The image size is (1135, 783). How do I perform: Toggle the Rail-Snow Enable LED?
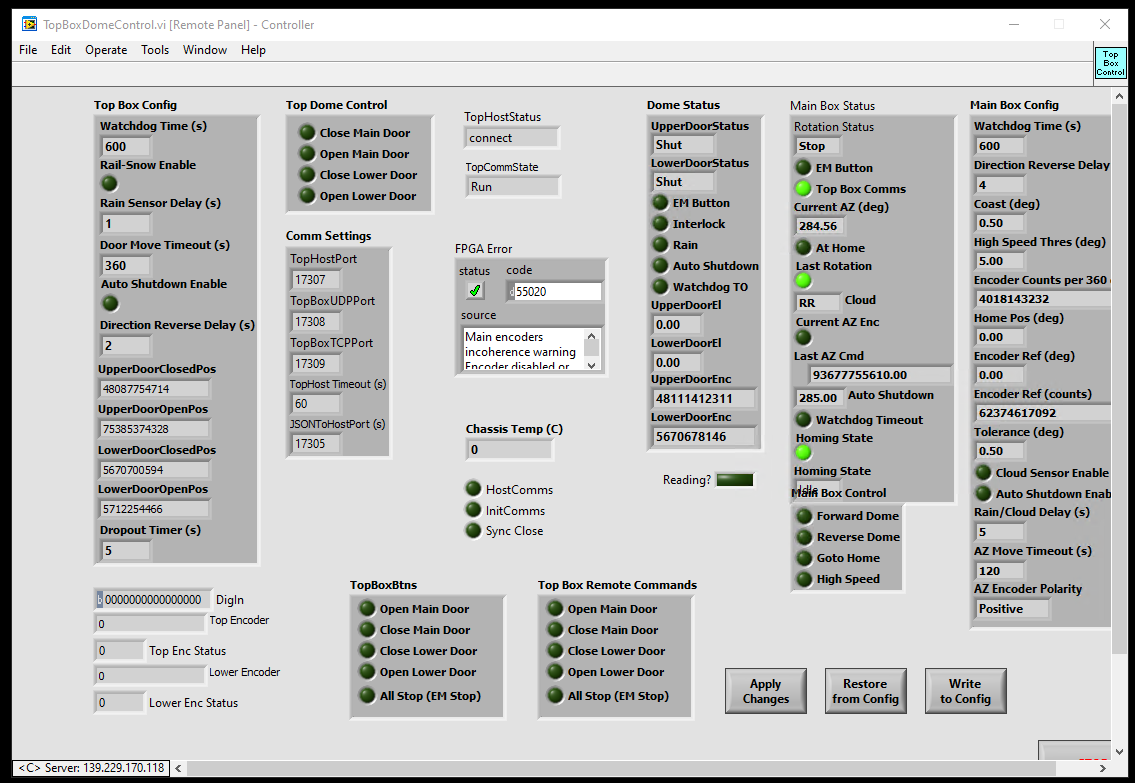tap(109, 183)
